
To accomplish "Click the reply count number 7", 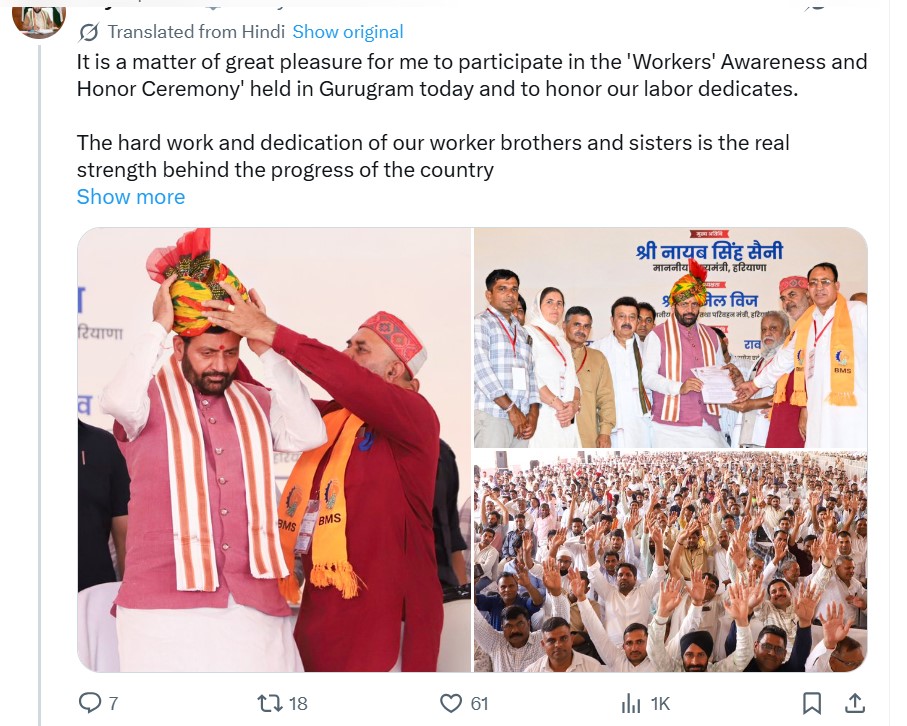I will click(x=113, y=703).
